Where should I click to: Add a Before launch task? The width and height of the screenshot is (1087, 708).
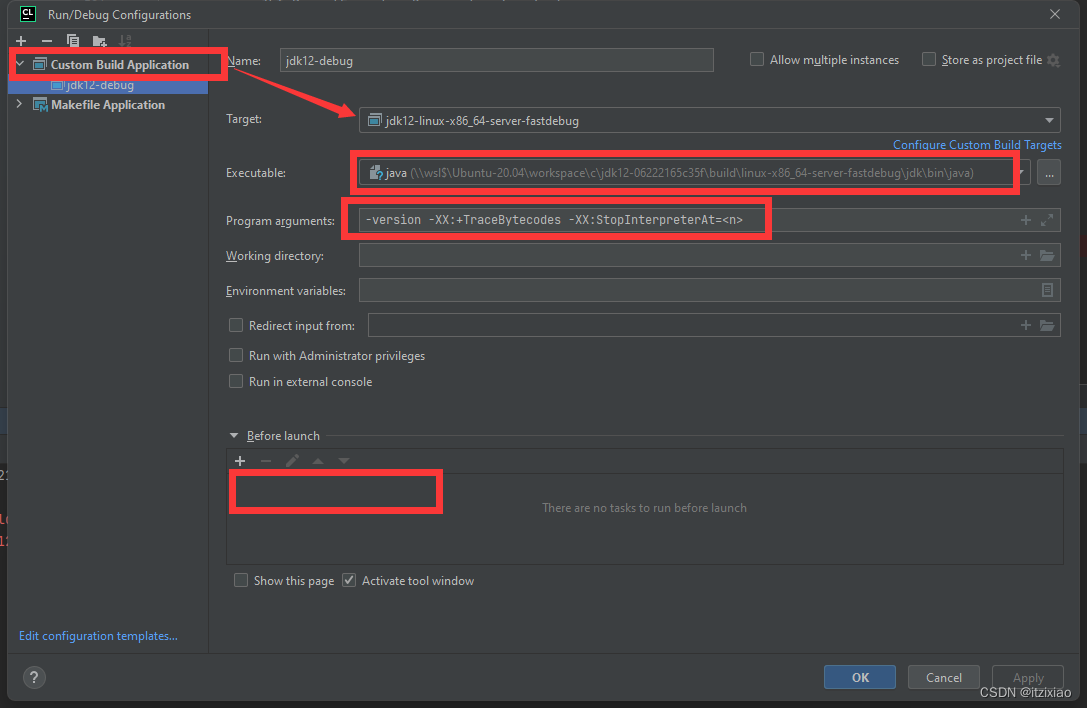click(x=240, y=460)
